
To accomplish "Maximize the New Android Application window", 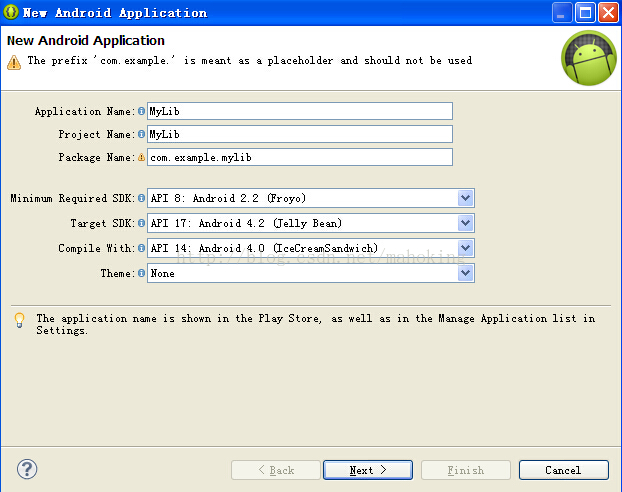I will tap(585, 12).
